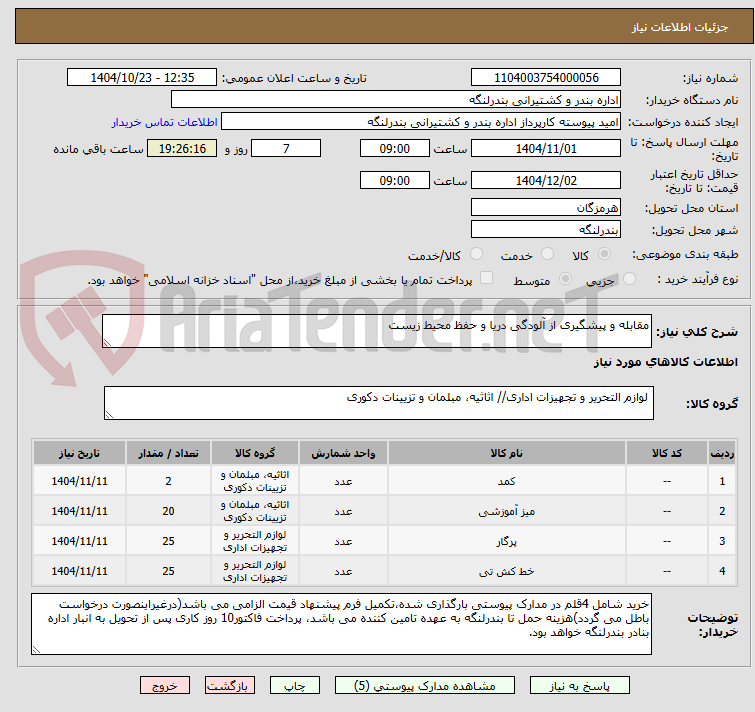Click گروه کالا text area
This screenshot has height=712, width=755.
(x=378, y=403)
